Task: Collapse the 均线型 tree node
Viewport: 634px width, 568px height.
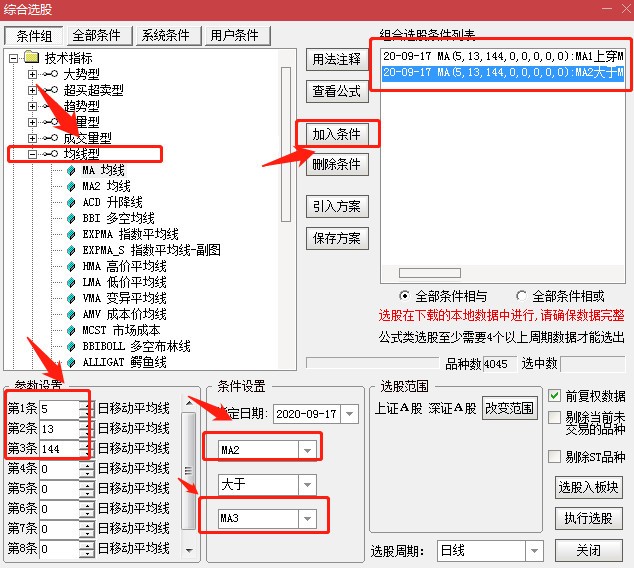Action: tap(32, 154)
